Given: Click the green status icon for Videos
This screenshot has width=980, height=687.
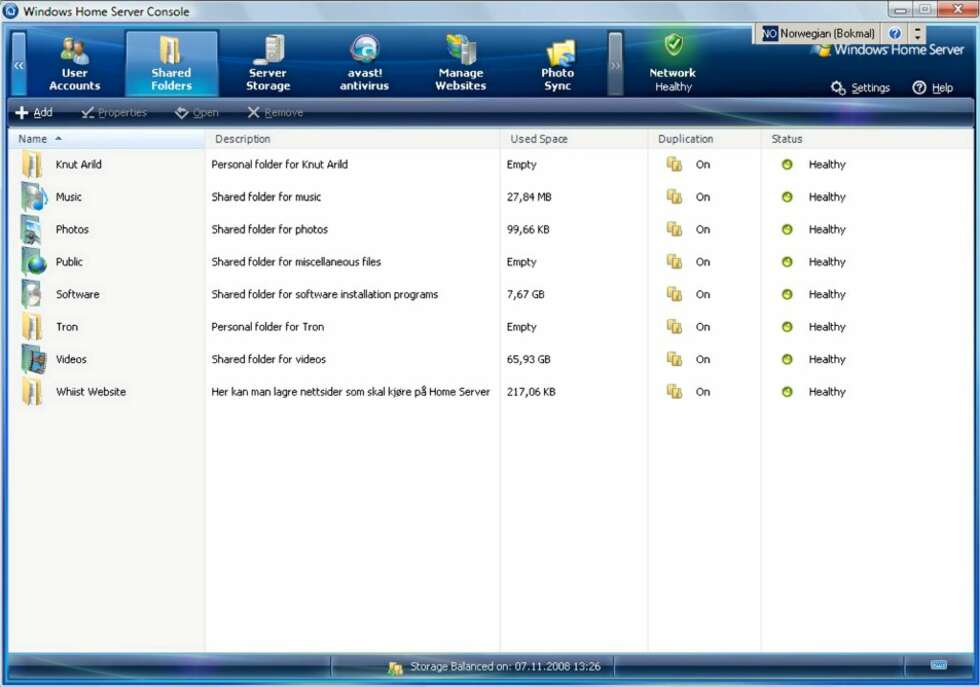Looking at the screenshot, I should [x=787, y=359].
